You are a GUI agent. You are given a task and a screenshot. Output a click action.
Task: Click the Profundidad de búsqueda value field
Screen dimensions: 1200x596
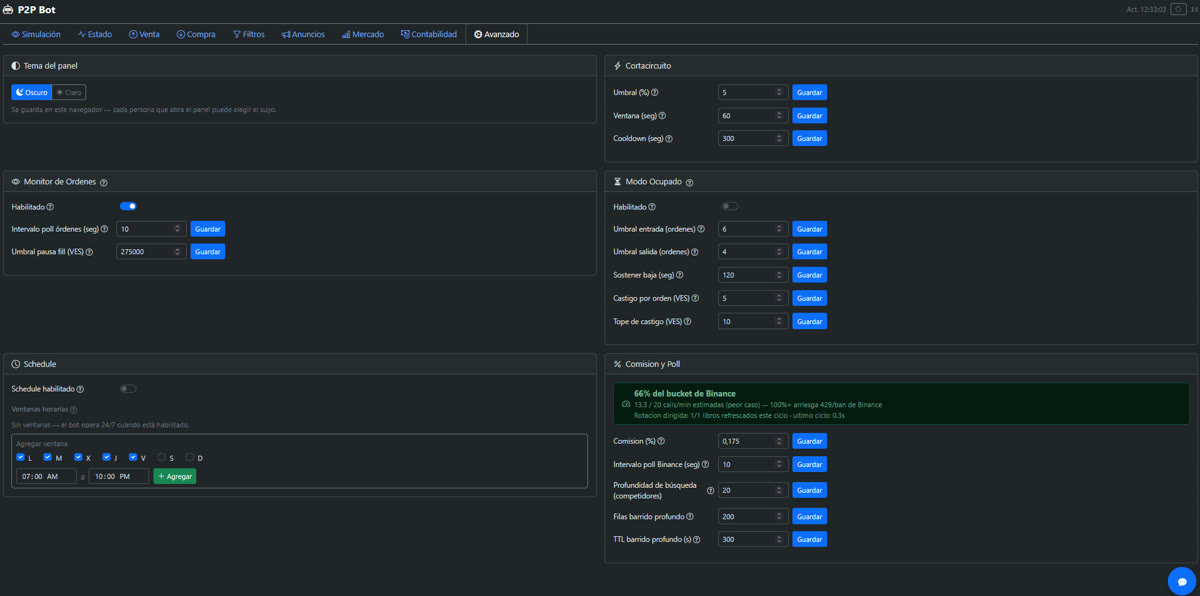[753, 491]
